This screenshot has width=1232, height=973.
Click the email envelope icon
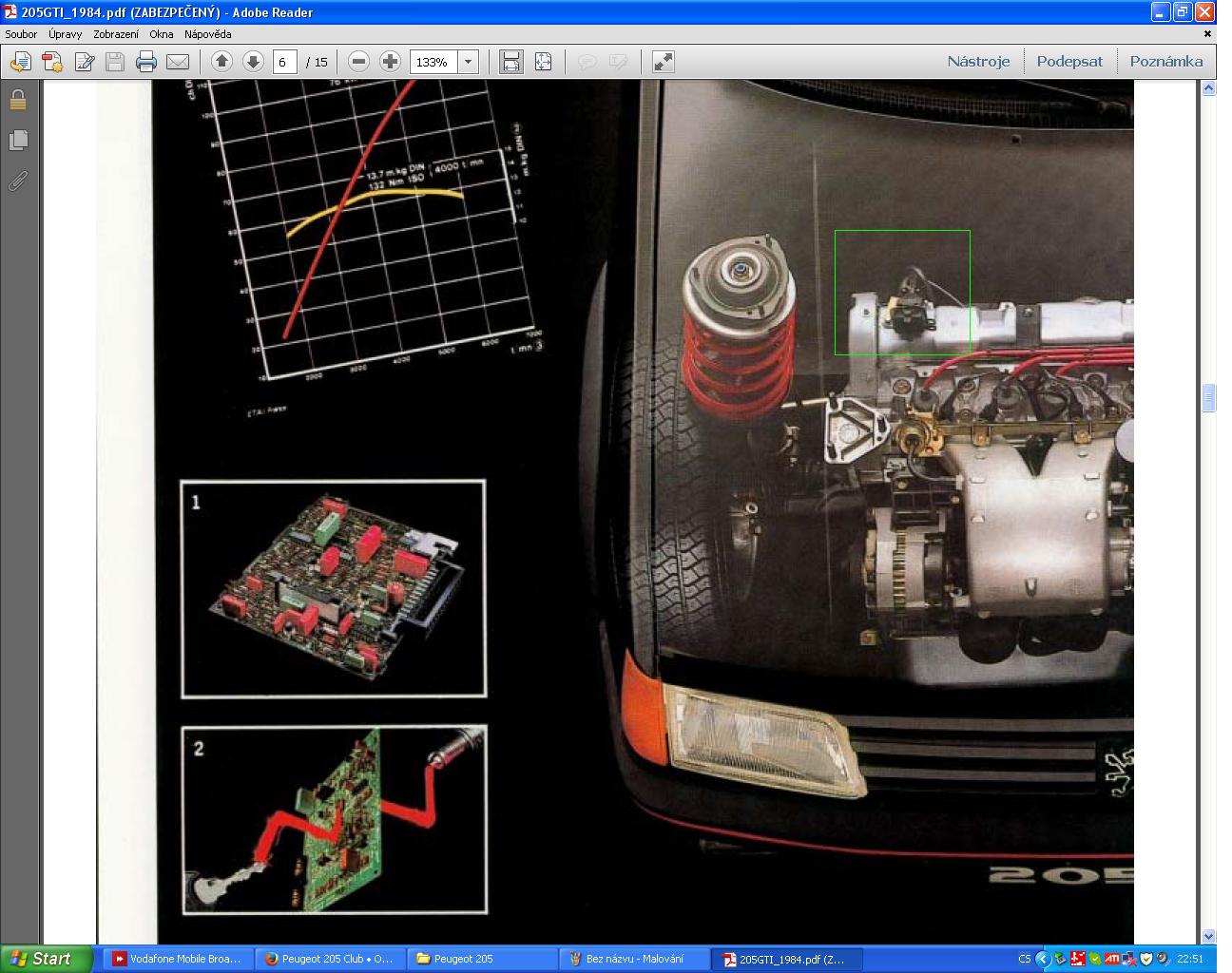coord(178,63)
